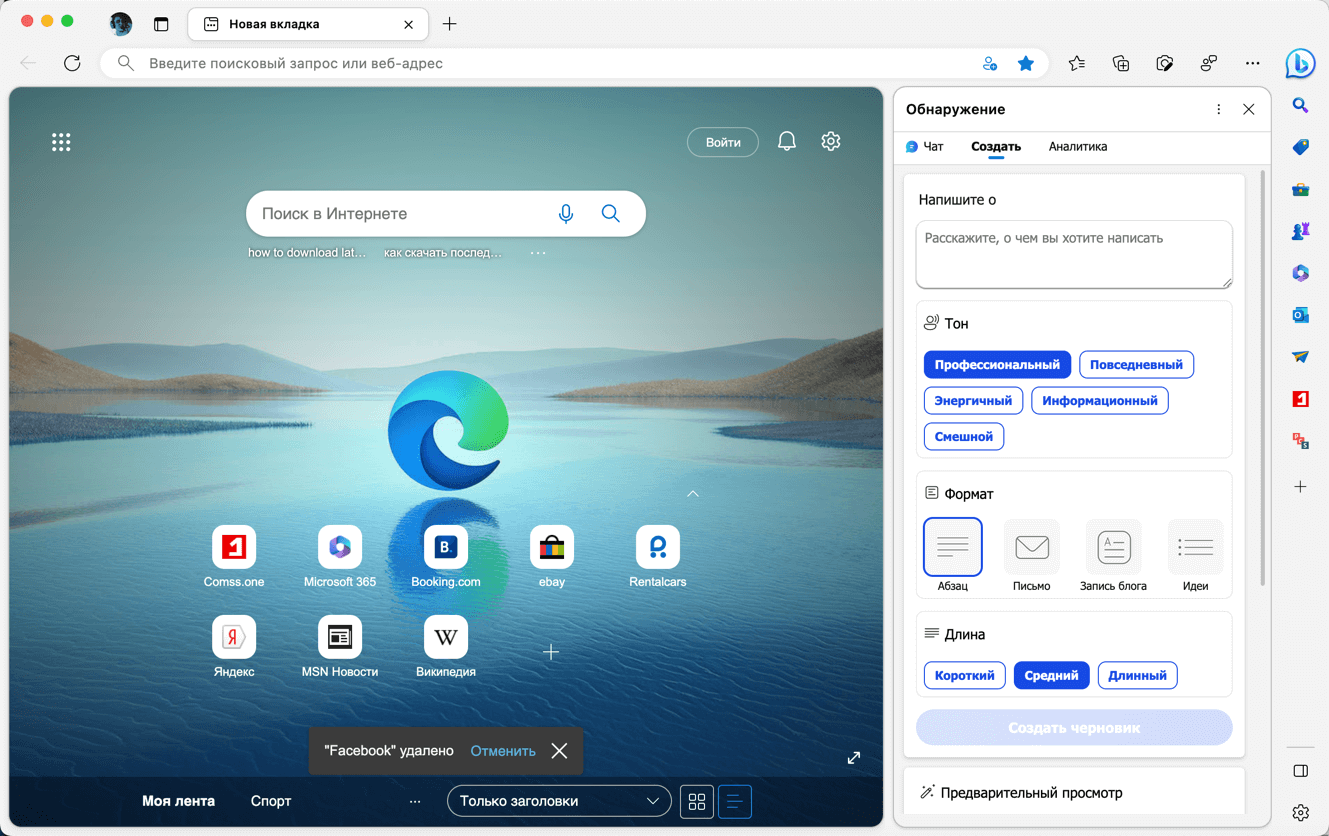The height and width of the screenshot is (836, 1329).
Task: Open the Только заголовки dropdown
Action: (x=558, y=801)
